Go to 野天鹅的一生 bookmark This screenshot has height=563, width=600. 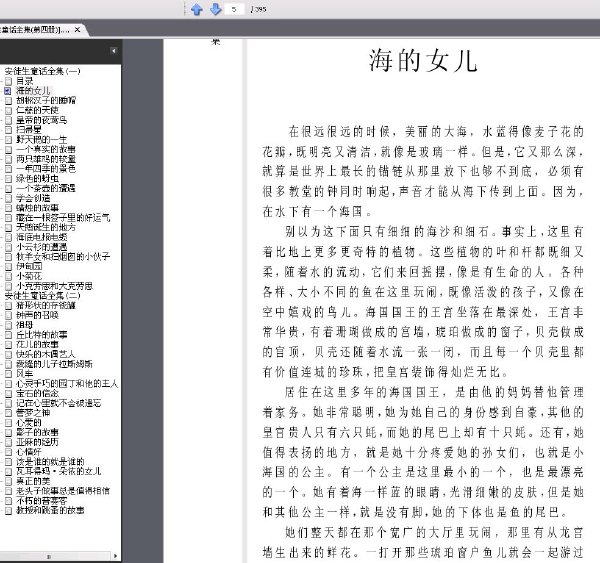coord(41,139)
